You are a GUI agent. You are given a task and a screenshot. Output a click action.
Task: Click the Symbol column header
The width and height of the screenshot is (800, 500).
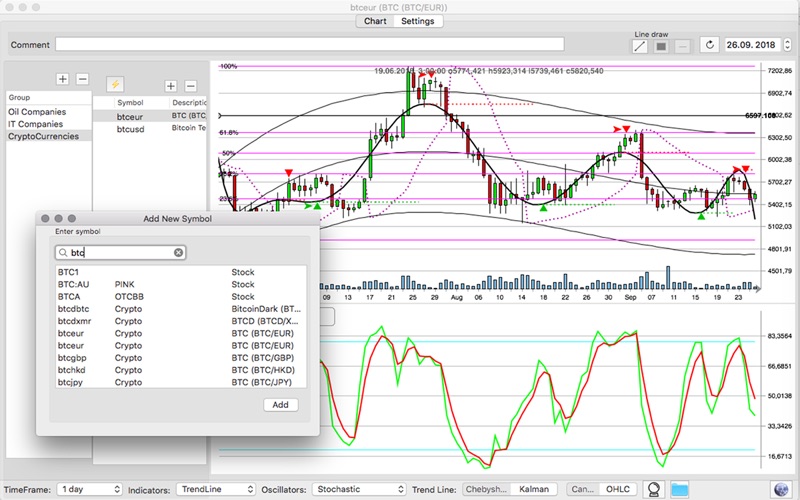130,103
